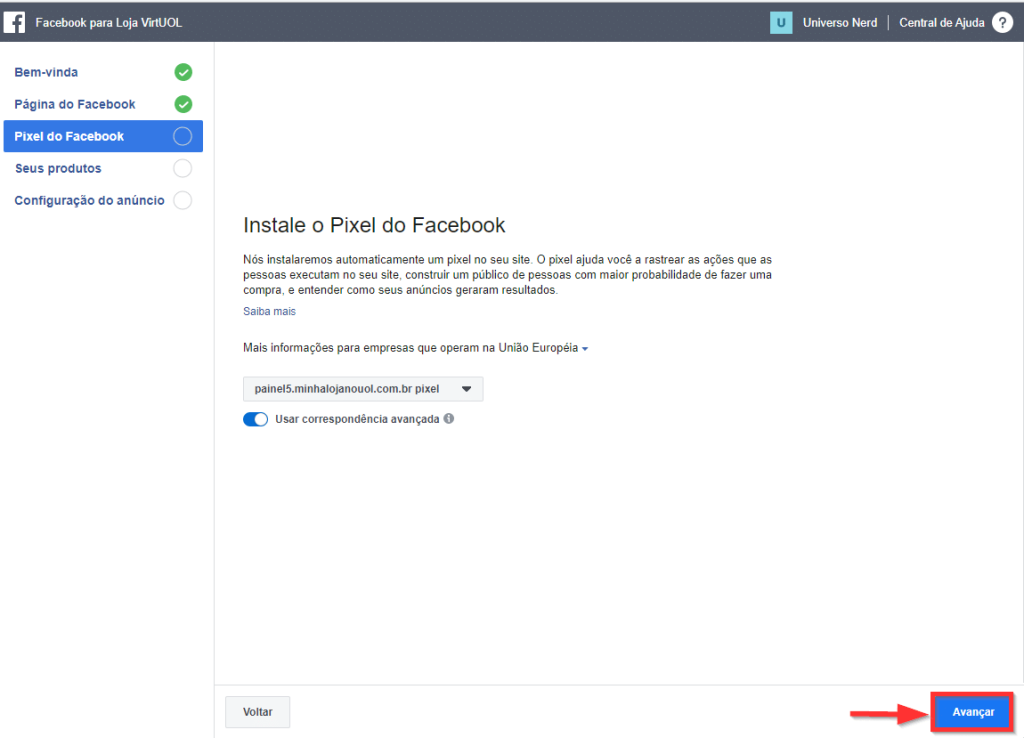1024x738 pixels.
Task: Open the Central de Ajuda link
Action: coord(941,23)
